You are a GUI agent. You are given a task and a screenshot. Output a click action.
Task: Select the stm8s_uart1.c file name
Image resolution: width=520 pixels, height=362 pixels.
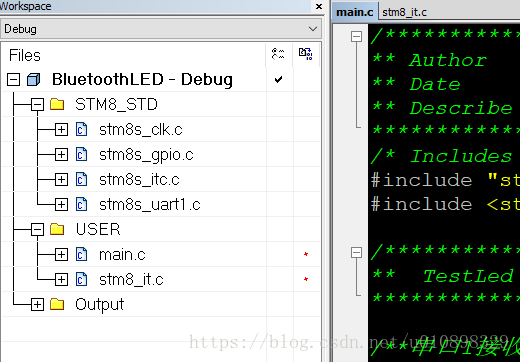[x=150, y=205]
